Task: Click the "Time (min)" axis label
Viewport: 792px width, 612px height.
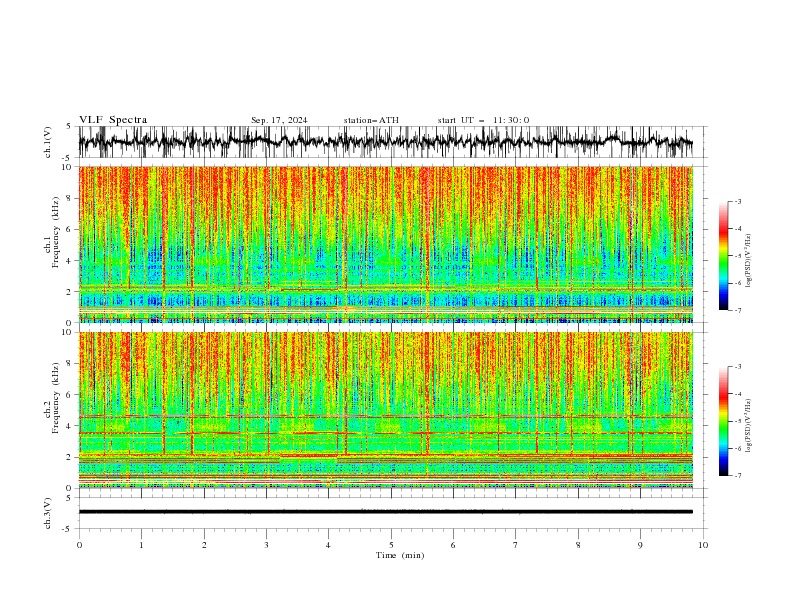Action: point(400,555)
